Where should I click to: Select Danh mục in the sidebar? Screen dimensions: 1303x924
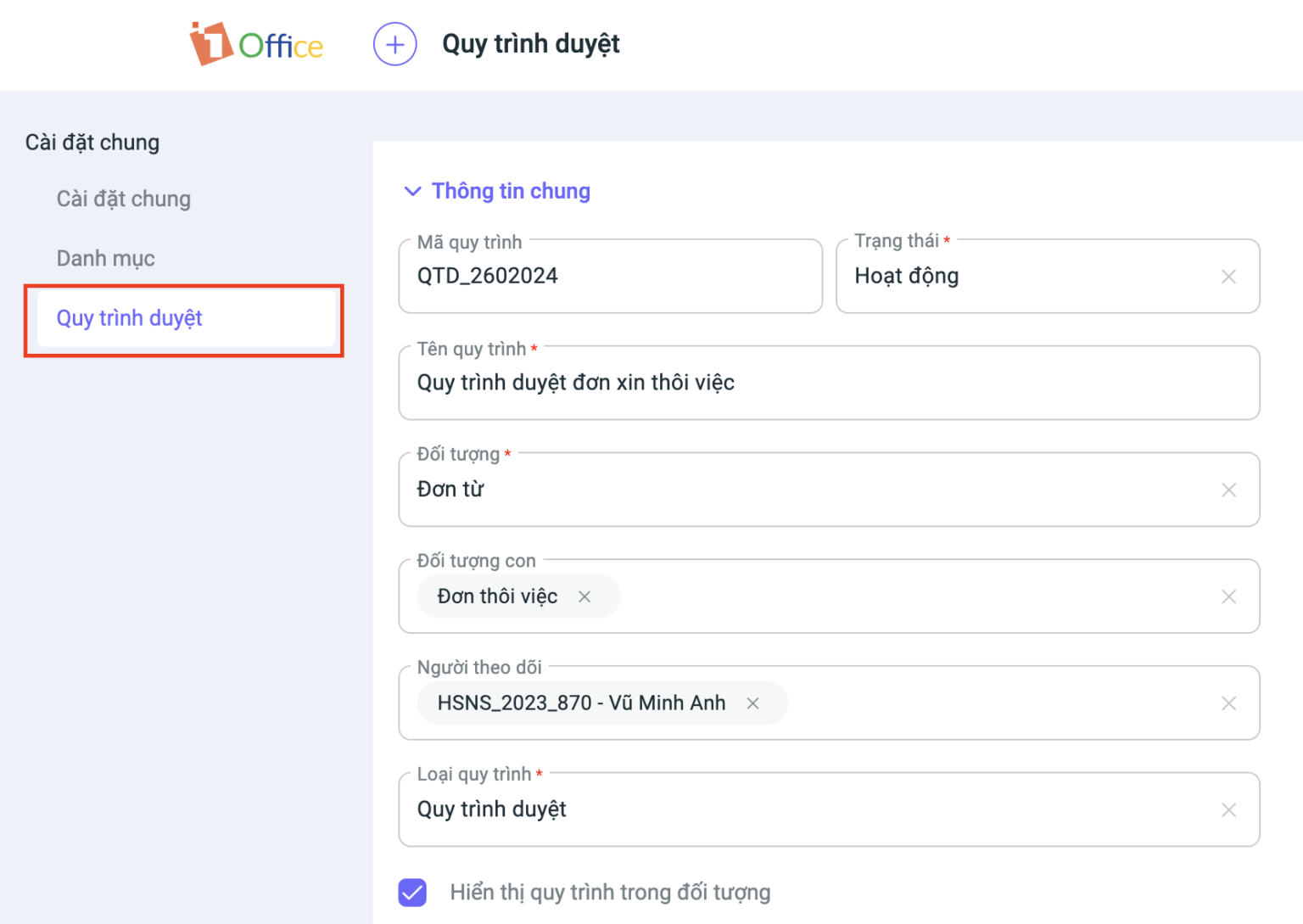(105, 258)
